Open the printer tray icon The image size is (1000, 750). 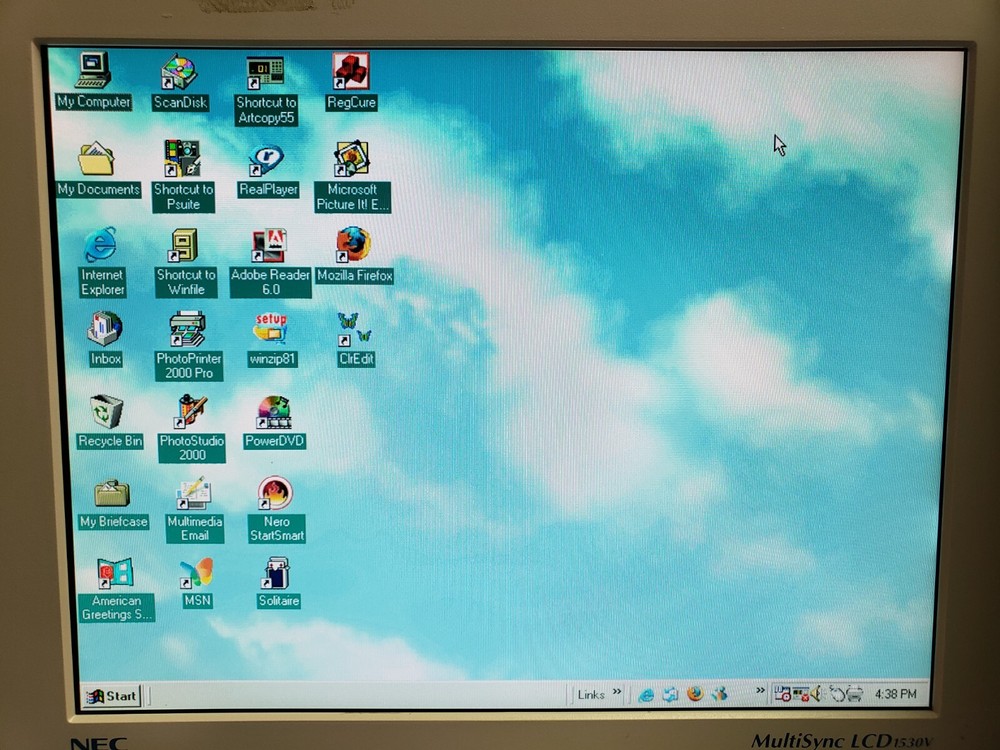(x=855, y=694)
